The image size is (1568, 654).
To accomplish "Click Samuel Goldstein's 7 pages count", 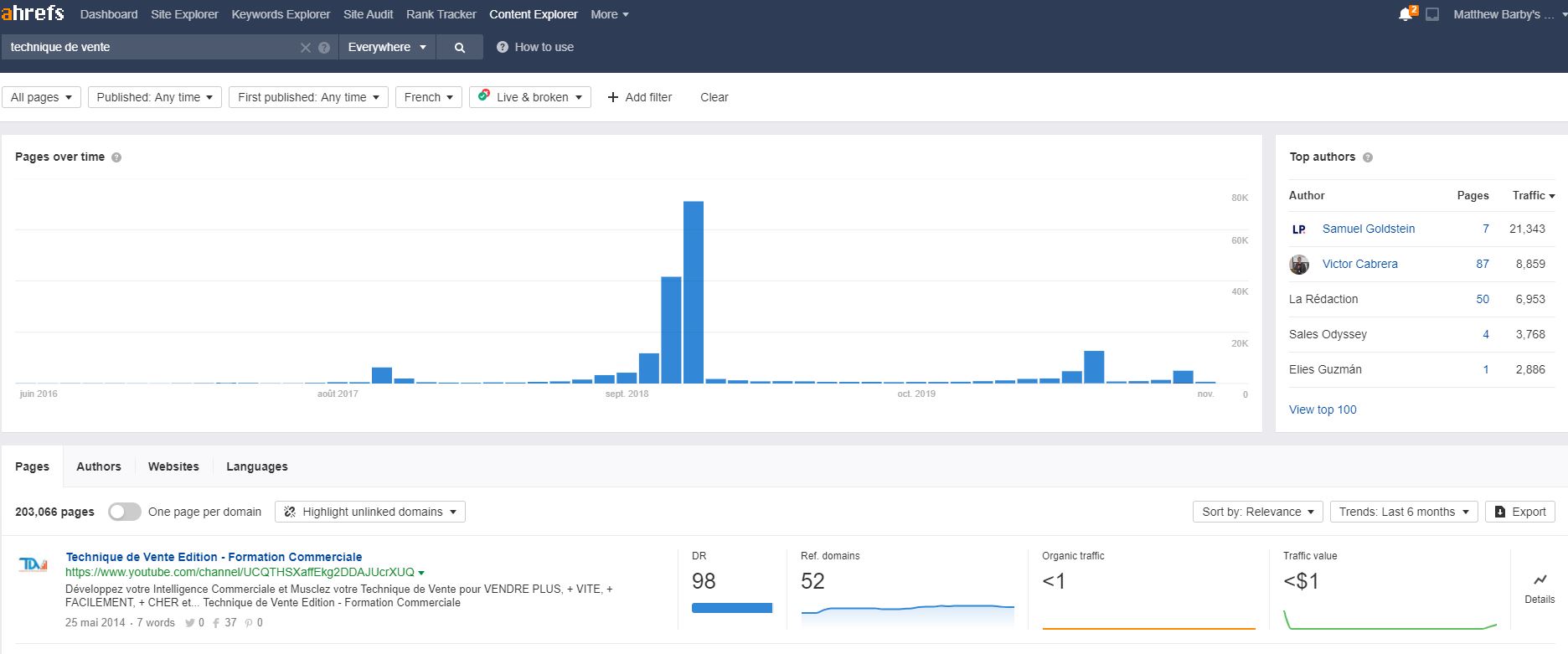I will tap(1485, 229).
